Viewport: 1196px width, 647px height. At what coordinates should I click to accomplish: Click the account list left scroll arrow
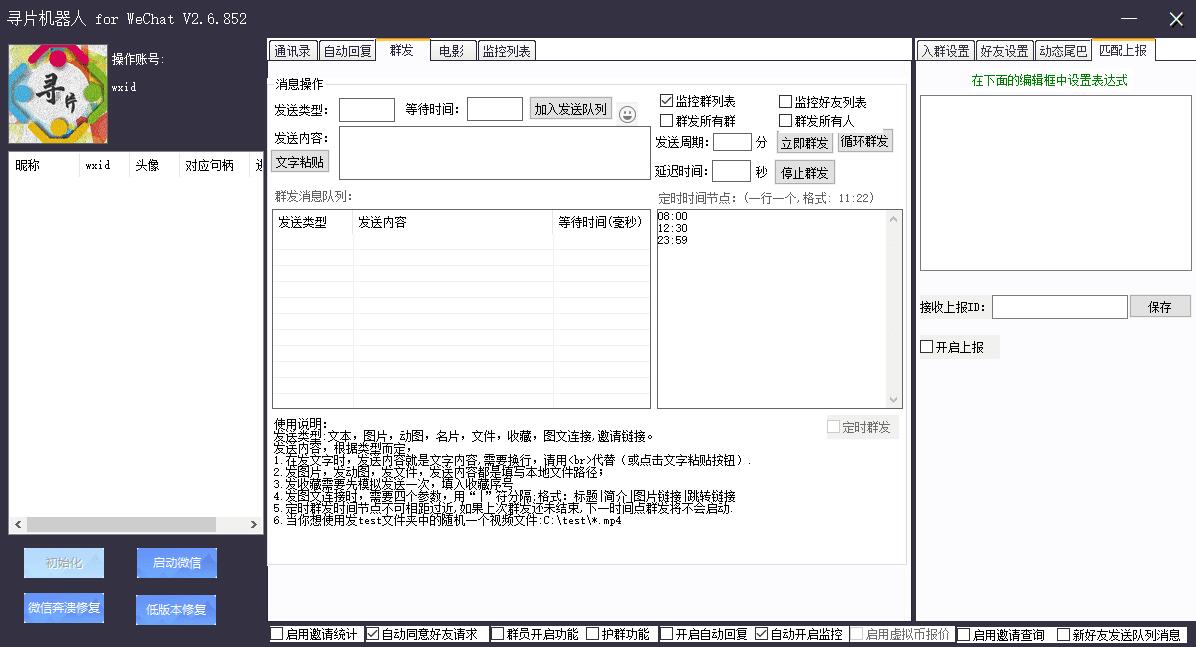pyautogui.click(x=18, y=525)
